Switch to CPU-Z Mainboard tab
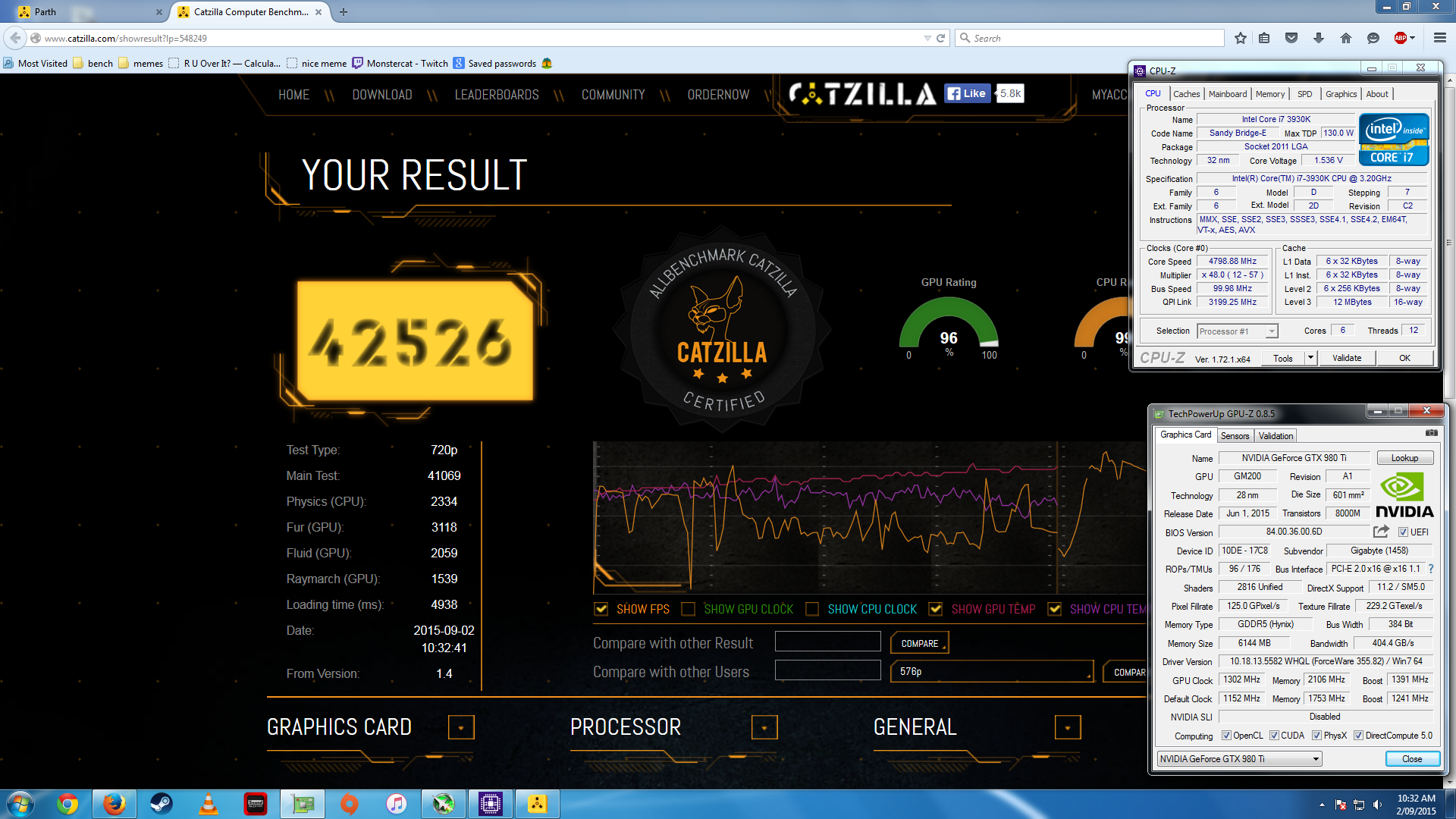The height and width of the screenshot is (819, 1456). (x=1228, y=94)
